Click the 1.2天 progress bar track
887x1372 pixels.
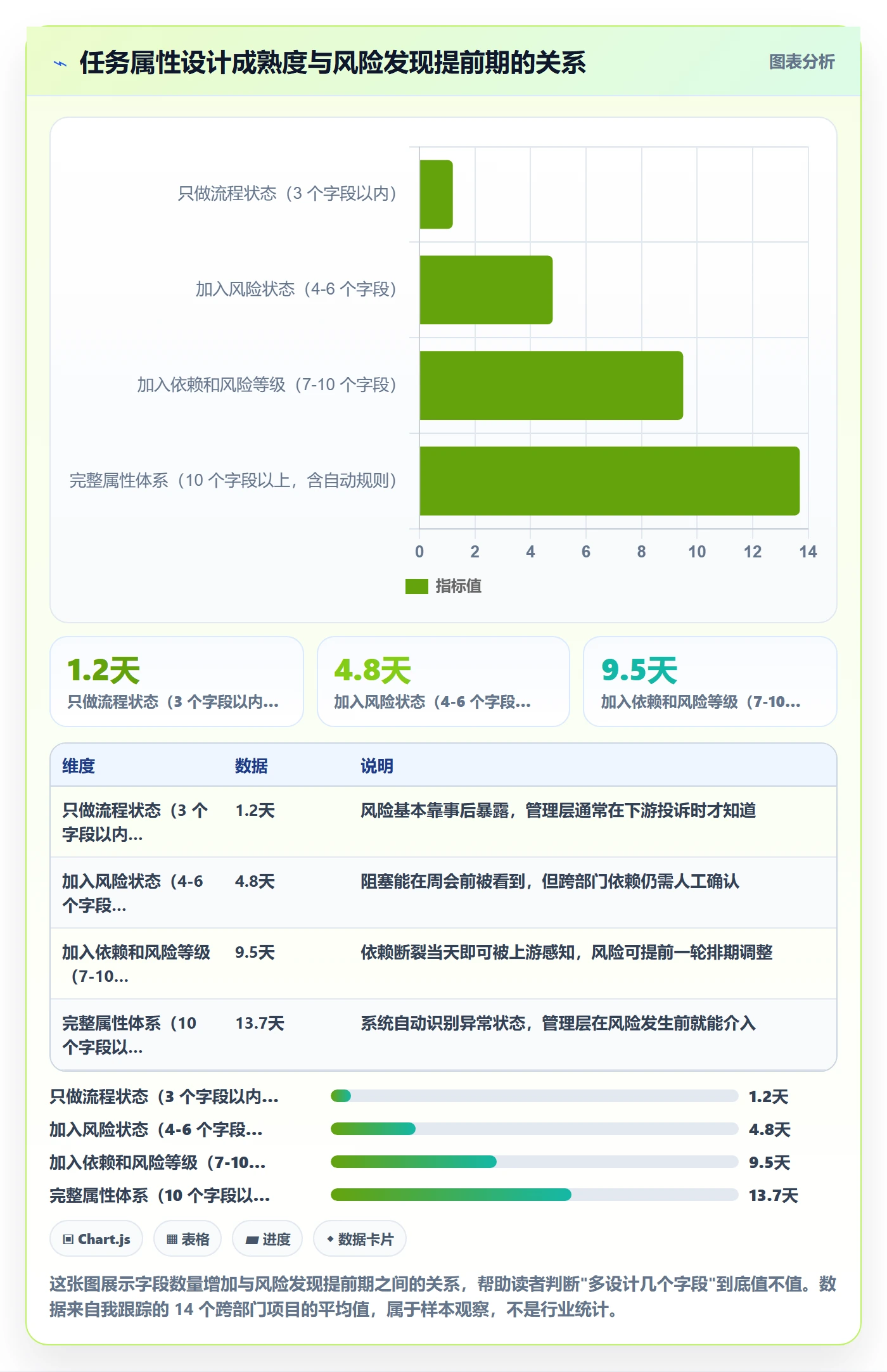pyautogui.click(x=534, y=1096)
